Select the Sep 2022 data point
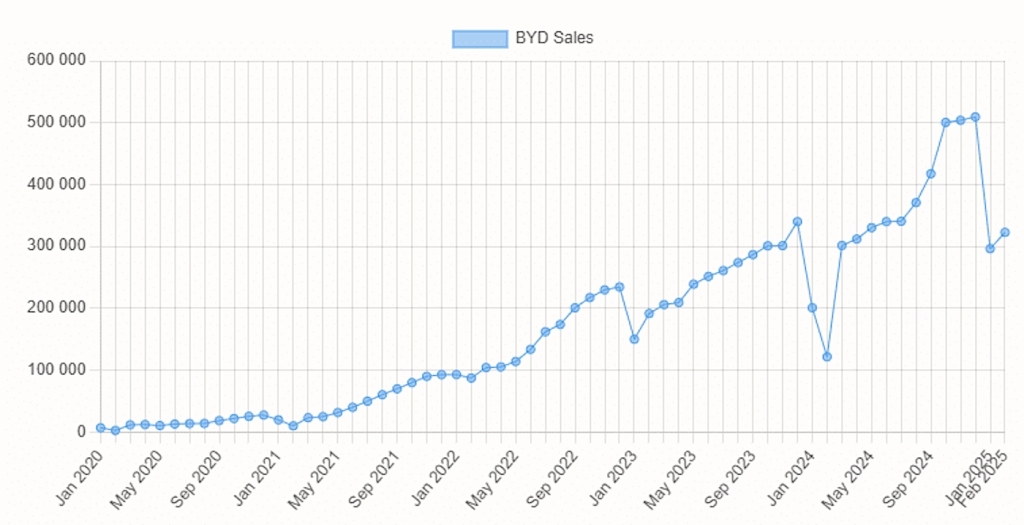 click(575, 308)
